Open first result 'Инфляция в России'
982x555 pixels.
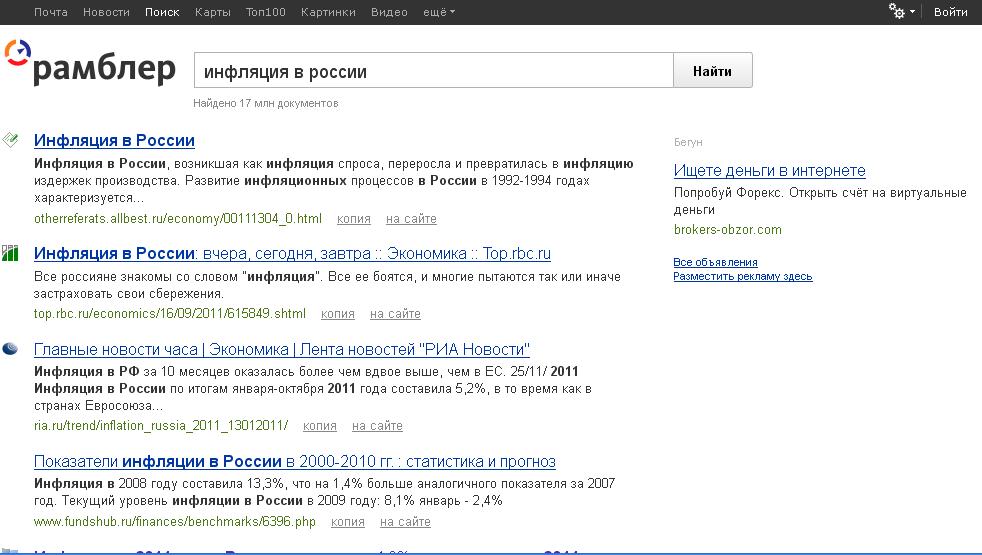coord(114,140)
